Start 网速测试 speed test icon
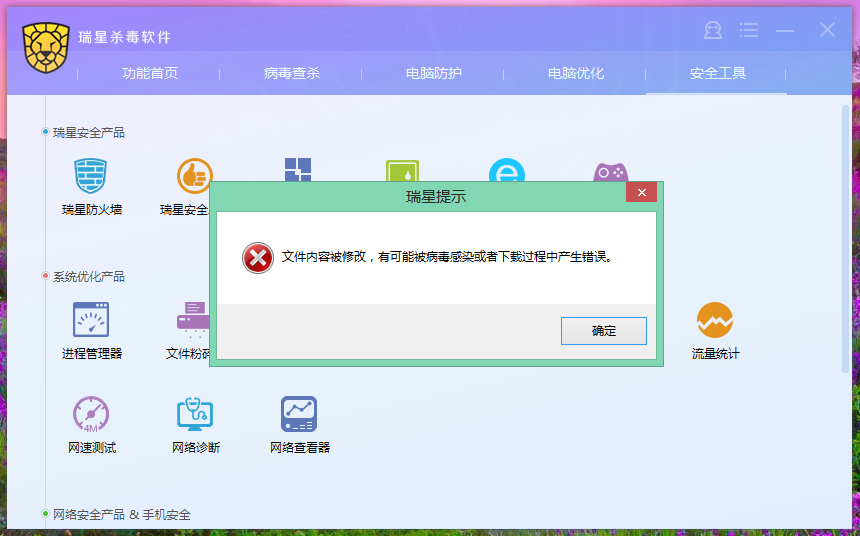Screen dimensions: 860x536 coord(91,414)
